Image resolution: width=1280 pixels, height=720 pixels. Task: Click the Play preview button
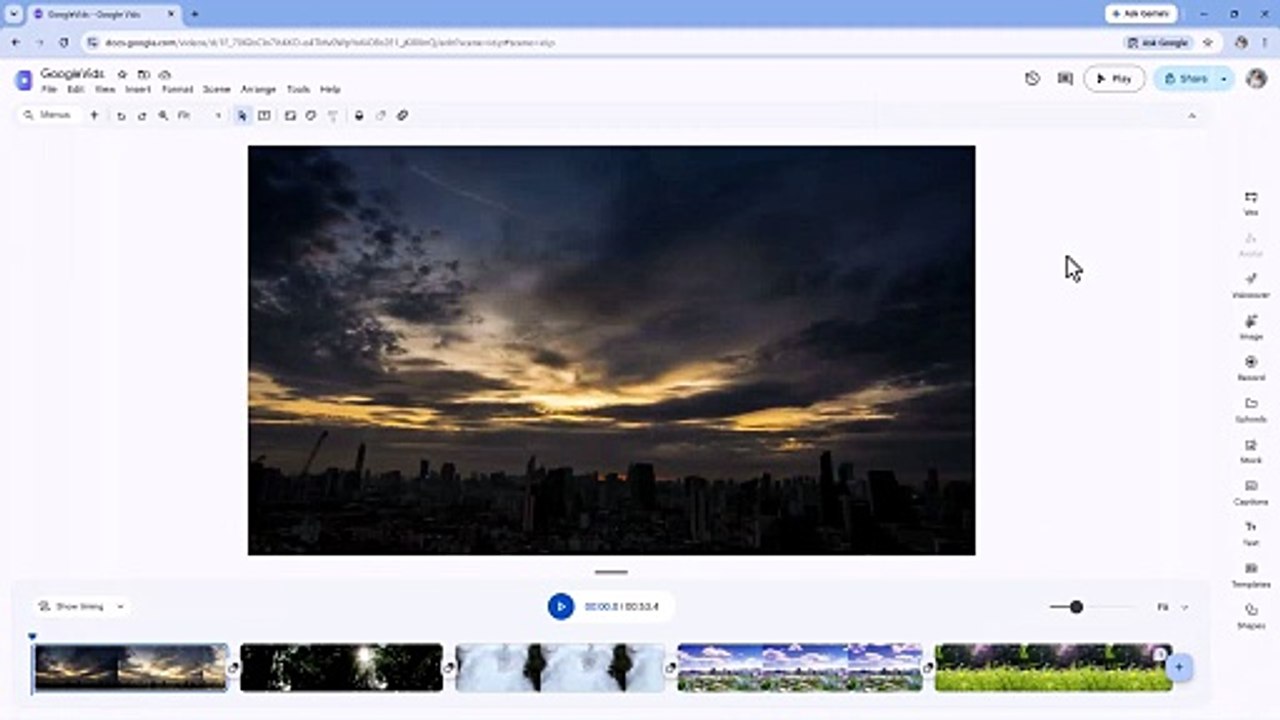point(1114,78)
